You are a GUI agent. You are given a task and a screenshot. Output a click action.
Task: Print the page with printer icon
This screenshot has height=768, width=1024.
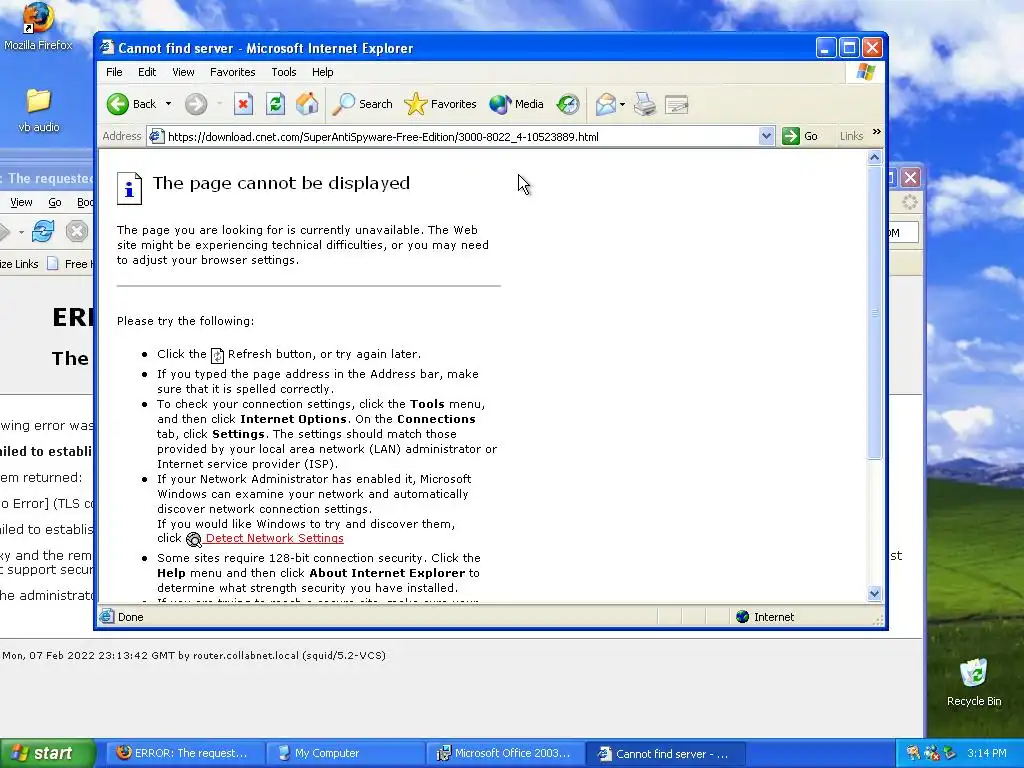pyautogui.click(x=645, y=104)
